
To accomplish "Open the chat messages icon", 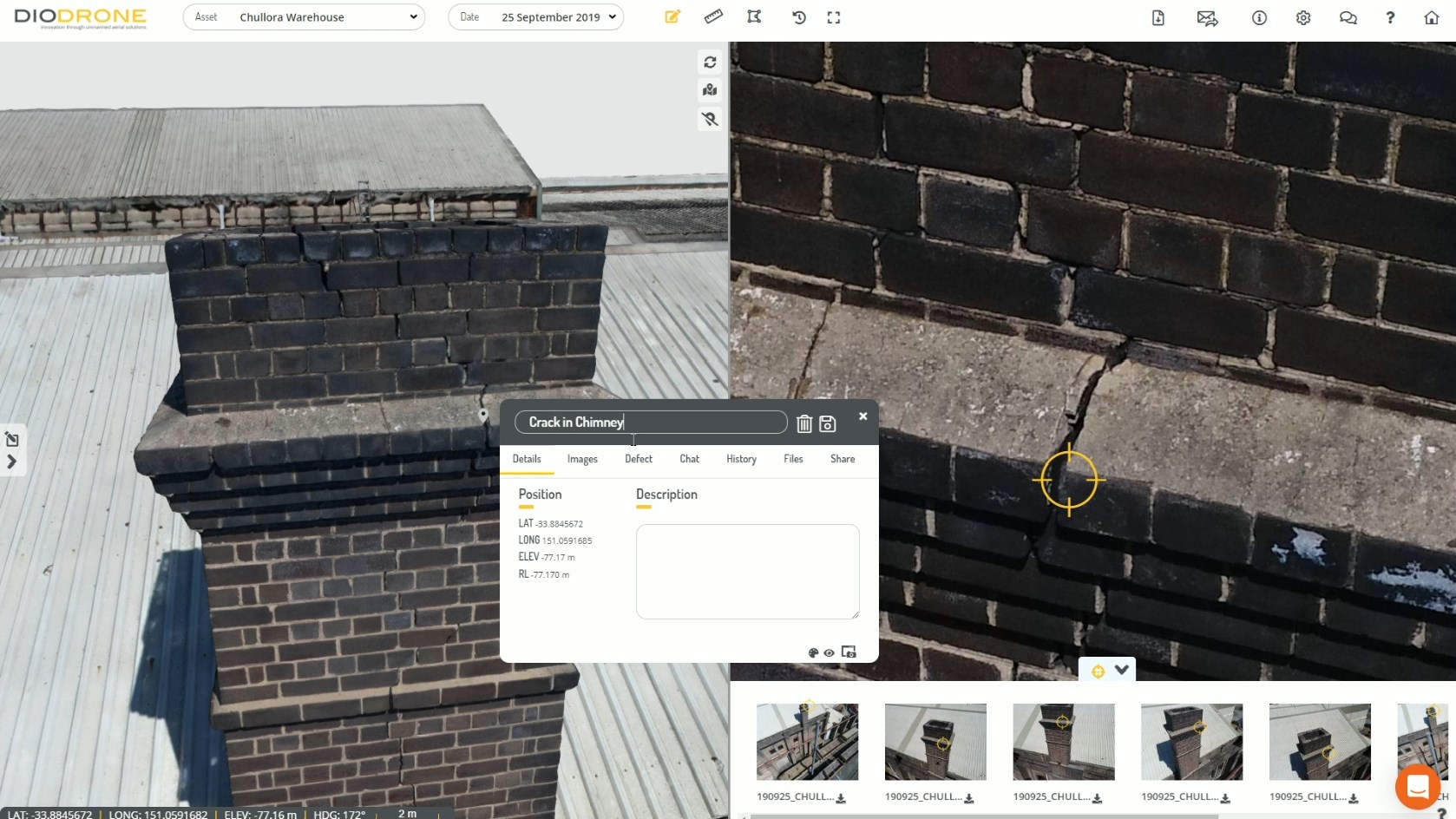I will click(x=1348, y=17).
